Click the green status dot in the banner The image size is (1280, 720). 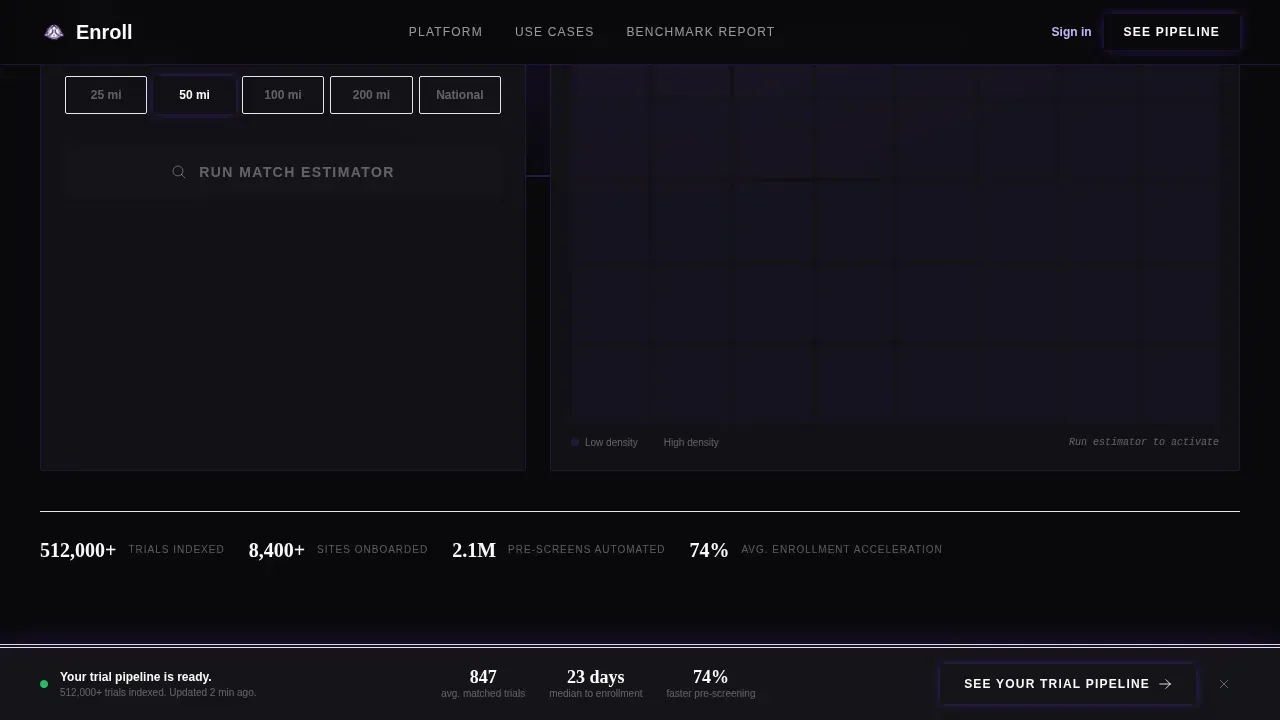[x=44, y=684]
